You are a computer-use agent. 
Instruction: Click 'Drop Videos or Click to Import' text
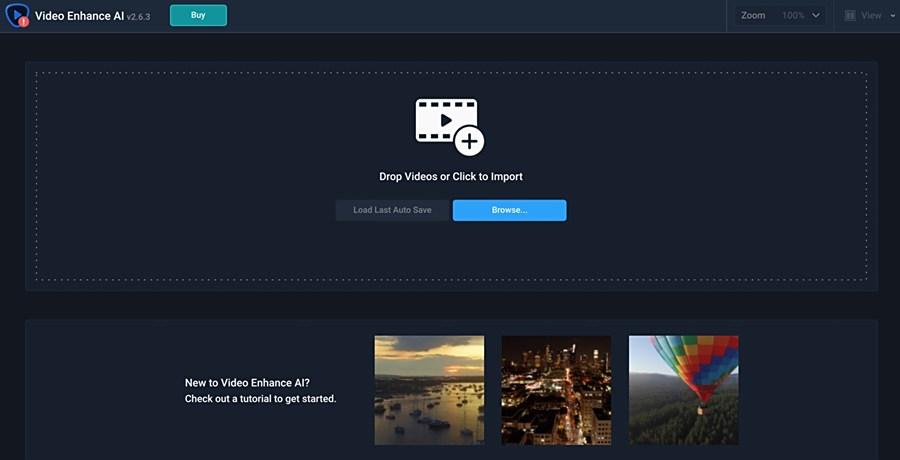[x=451, y=177]
